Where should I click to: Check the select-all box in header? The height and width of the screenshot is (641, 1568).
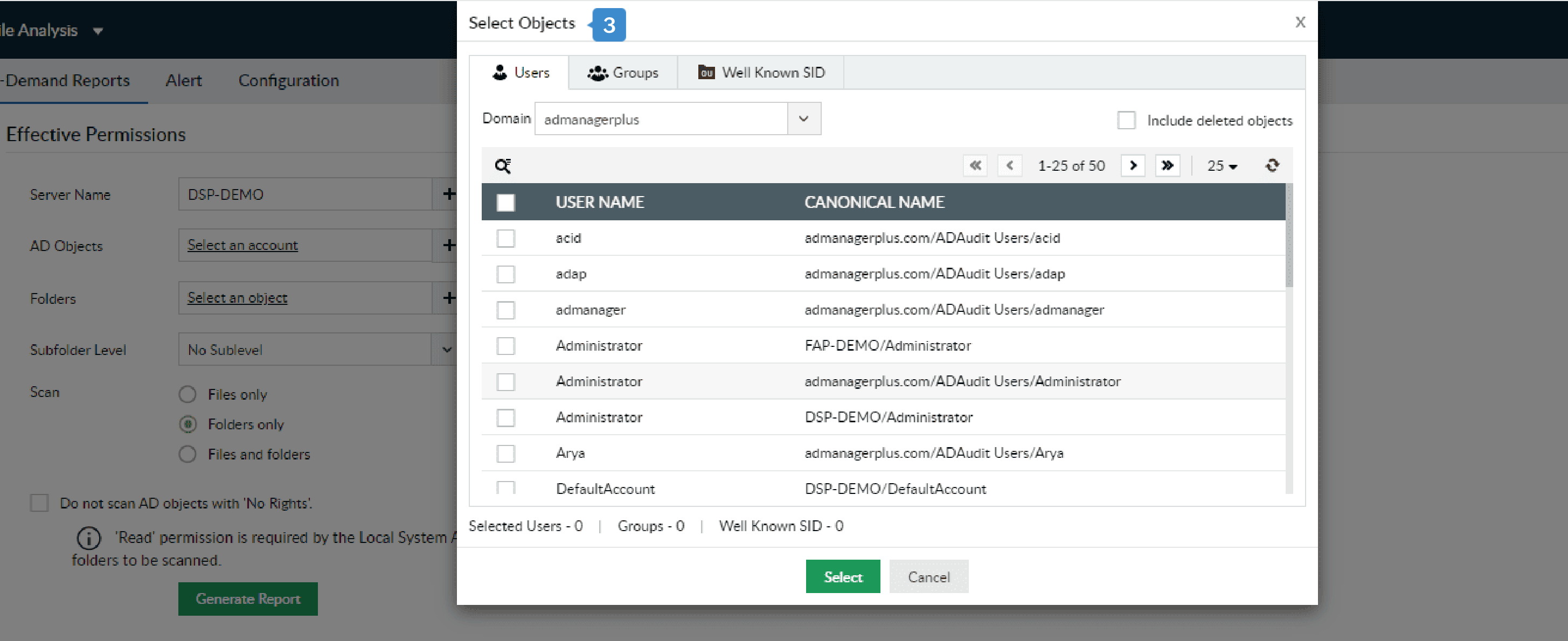(x=505, y=202)
